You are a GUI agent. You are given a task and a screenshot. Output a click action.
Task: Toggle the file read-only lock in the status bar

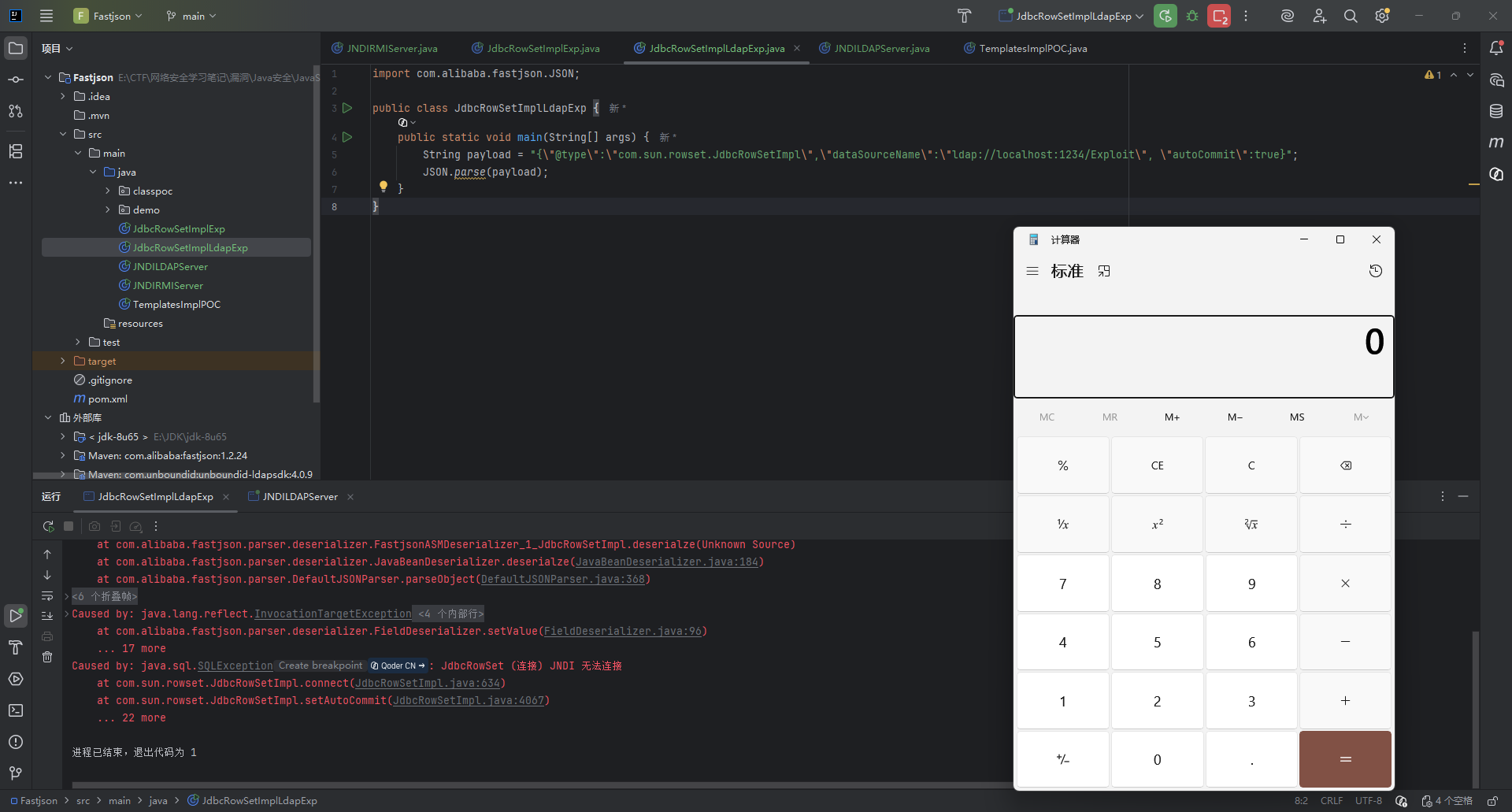pos(1492,801)
